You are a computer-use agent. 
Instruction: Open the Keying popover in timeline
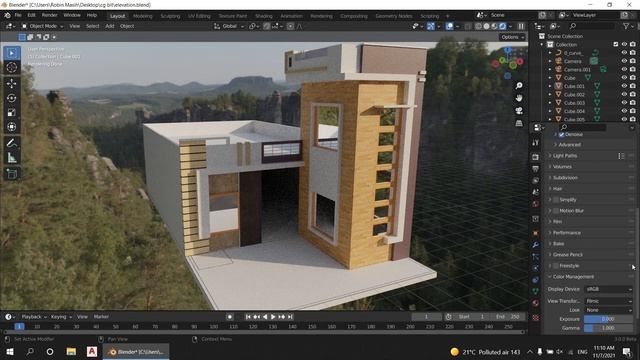pos(61,317)
